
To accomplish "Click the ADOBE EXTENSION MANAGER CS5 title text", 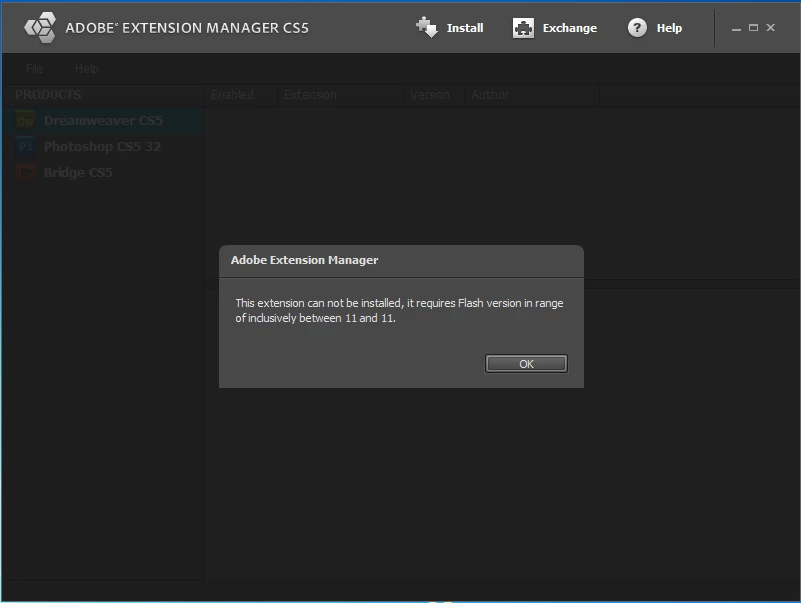I will [x=187, y=28].
